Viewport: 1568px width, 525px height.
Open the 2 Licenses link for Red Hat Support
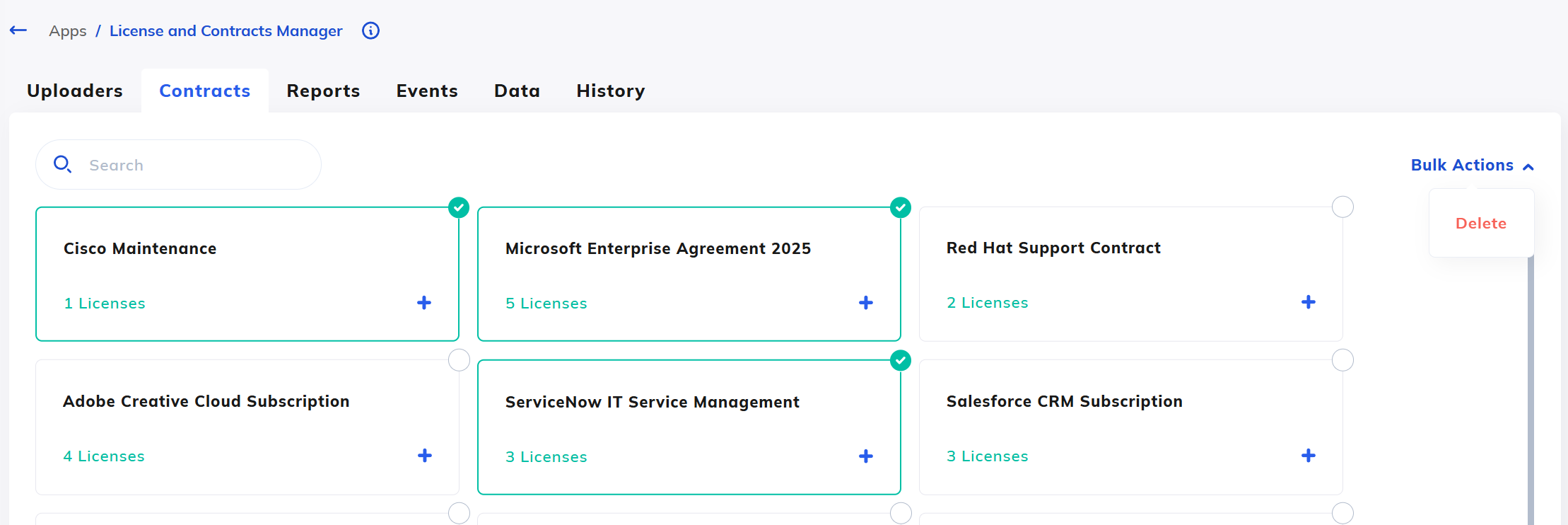[x=988, y=303]
